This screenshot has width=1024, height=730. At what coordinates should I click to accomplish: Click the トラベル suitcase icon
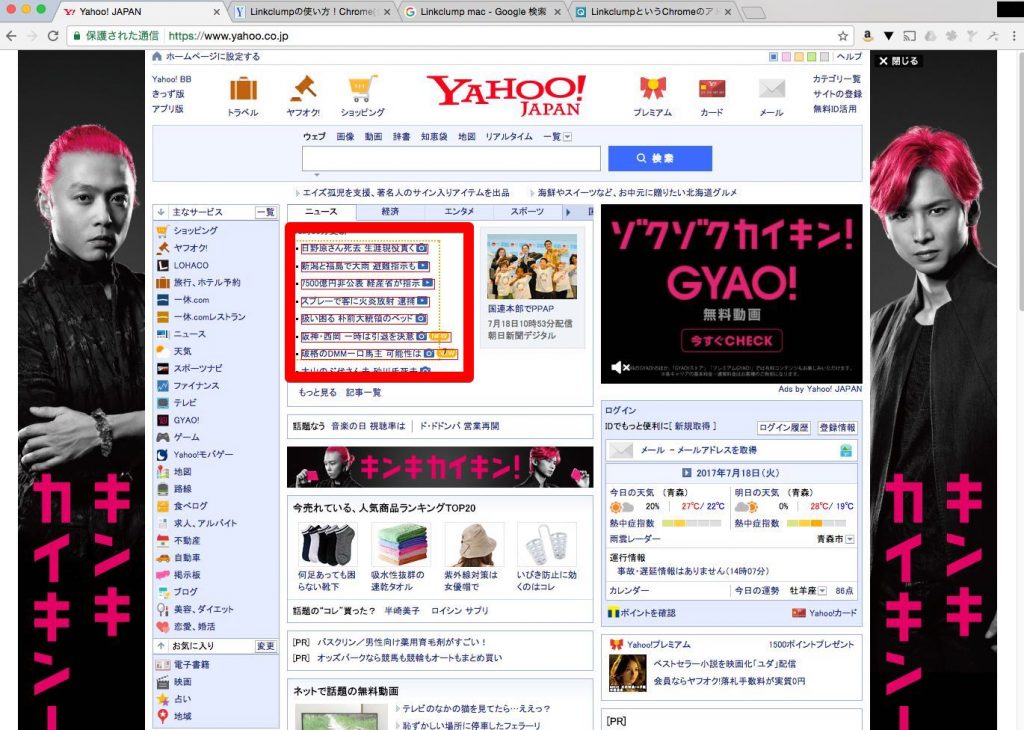[243, 89]
